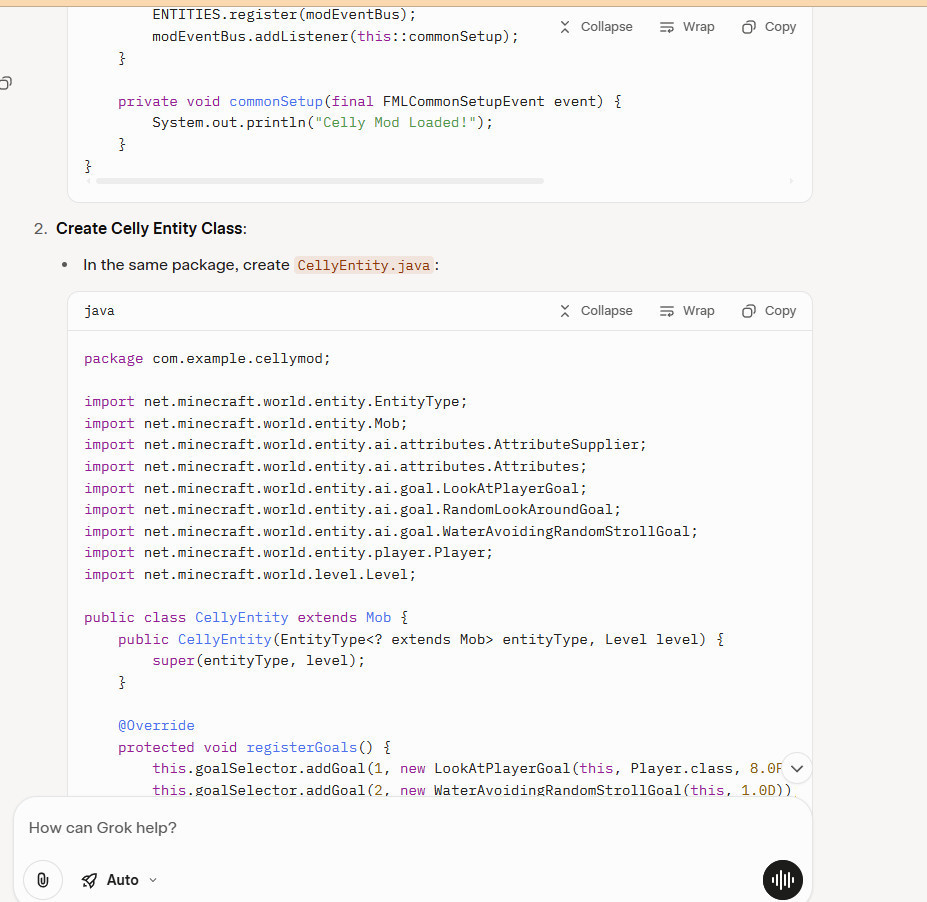The width and height of the screenshot is (927, 902).
Task: Collapse the first code block at top
Action: (596, 27)
